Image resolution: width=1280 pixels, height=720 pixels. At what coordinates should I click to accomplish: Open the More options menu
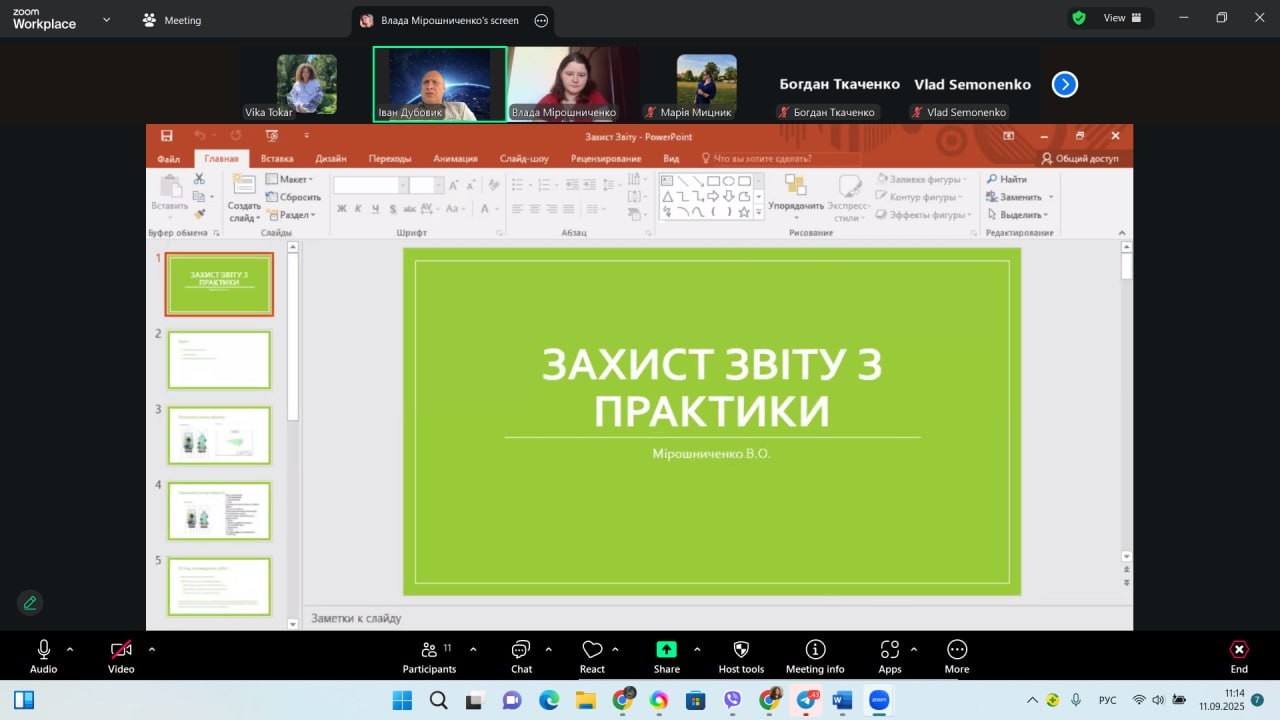pos(956,651)
